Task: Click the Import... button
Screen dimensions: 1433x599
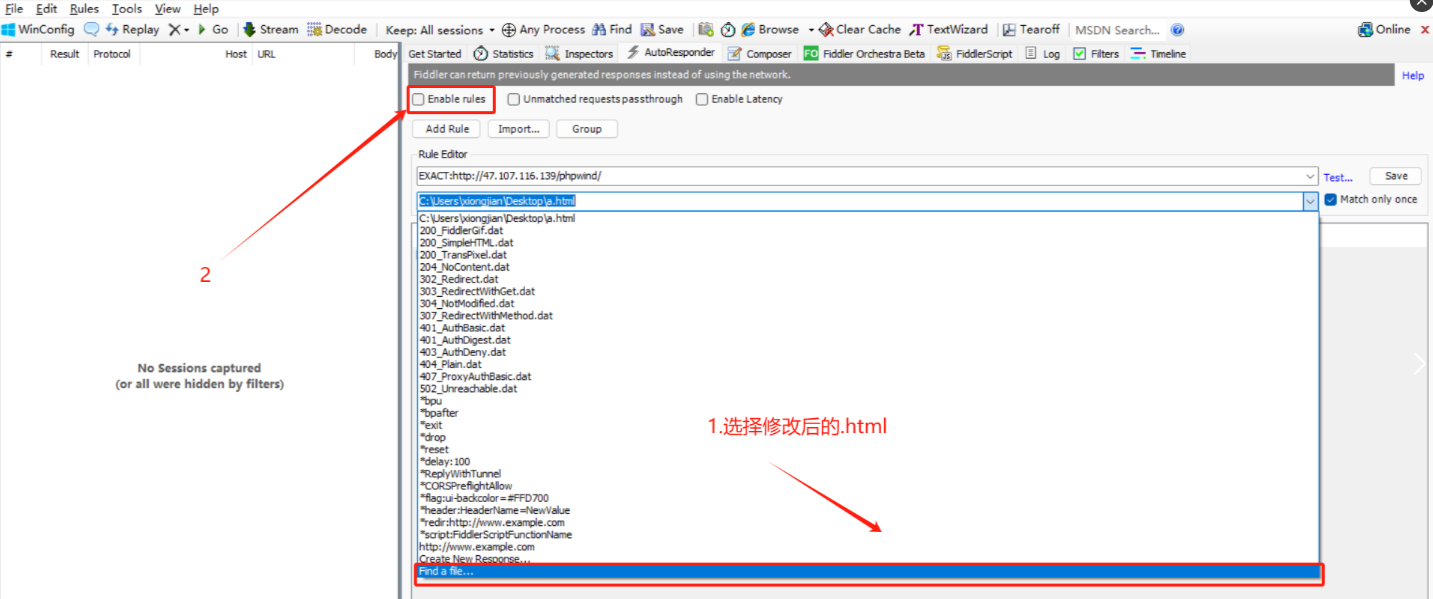Action: tap(519, 129)
